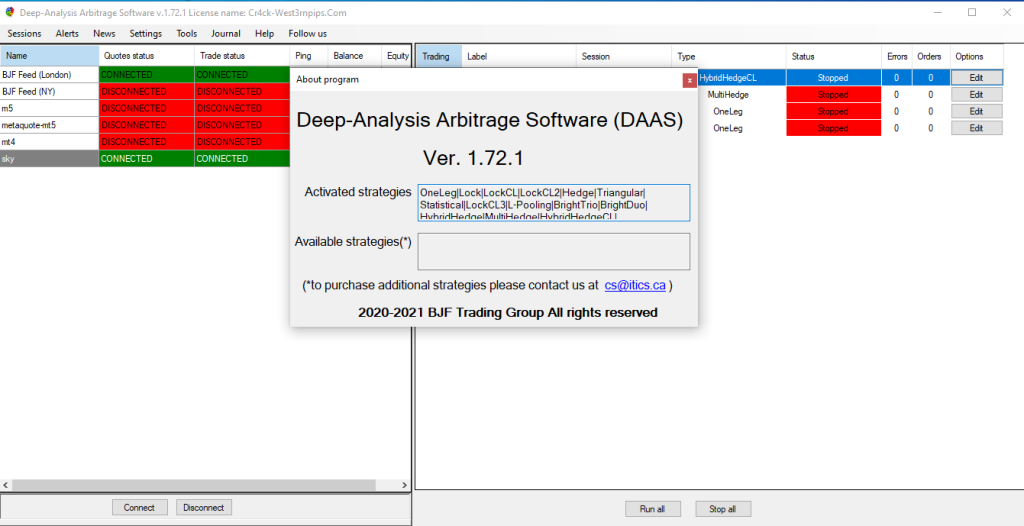
Task: Click the Quotes status column header
Action: pos(147,56)
